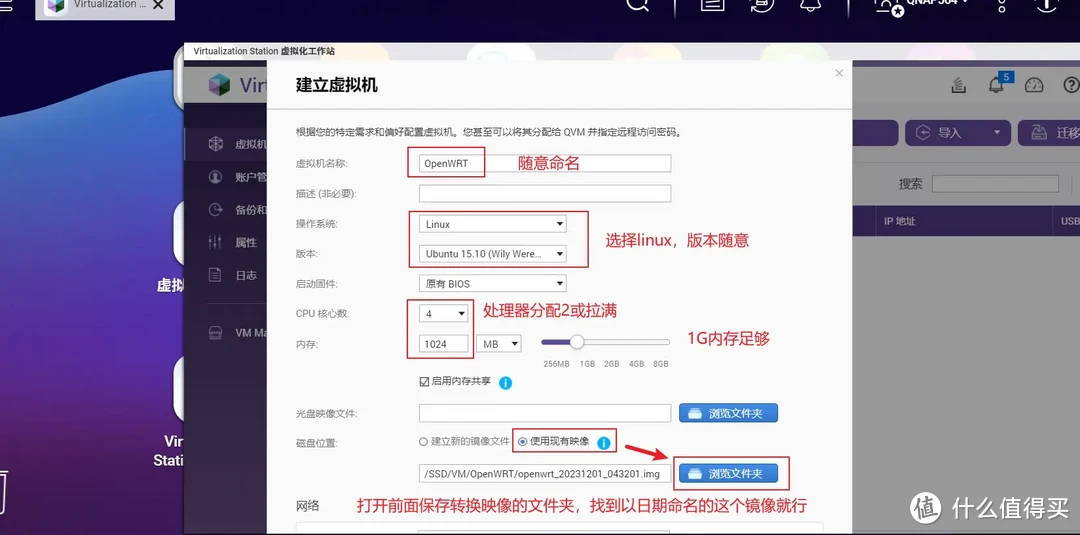The image size is (1080, 535).
Task: Click the 256MB label under memory slider
Action: coord(556,364)
